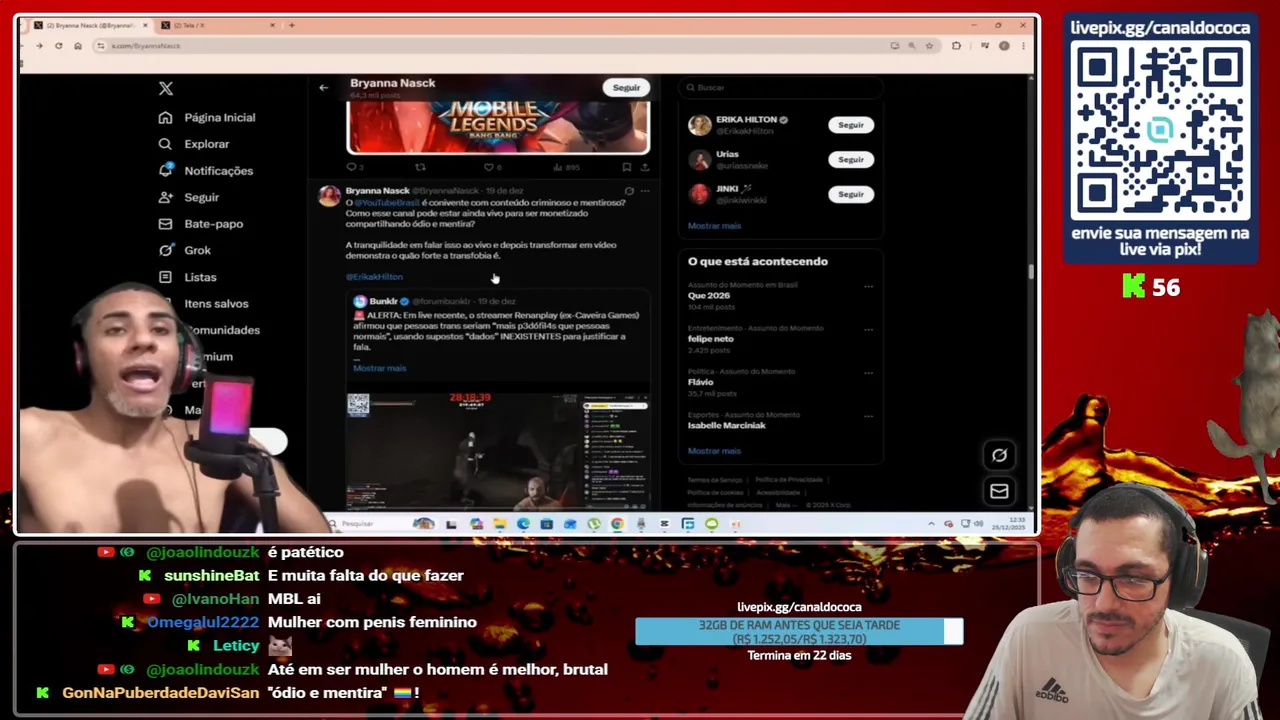Click the @ErikakHilton mention in the post
1280x720 pixels.
pyautogui.click(x=374, y=277)
